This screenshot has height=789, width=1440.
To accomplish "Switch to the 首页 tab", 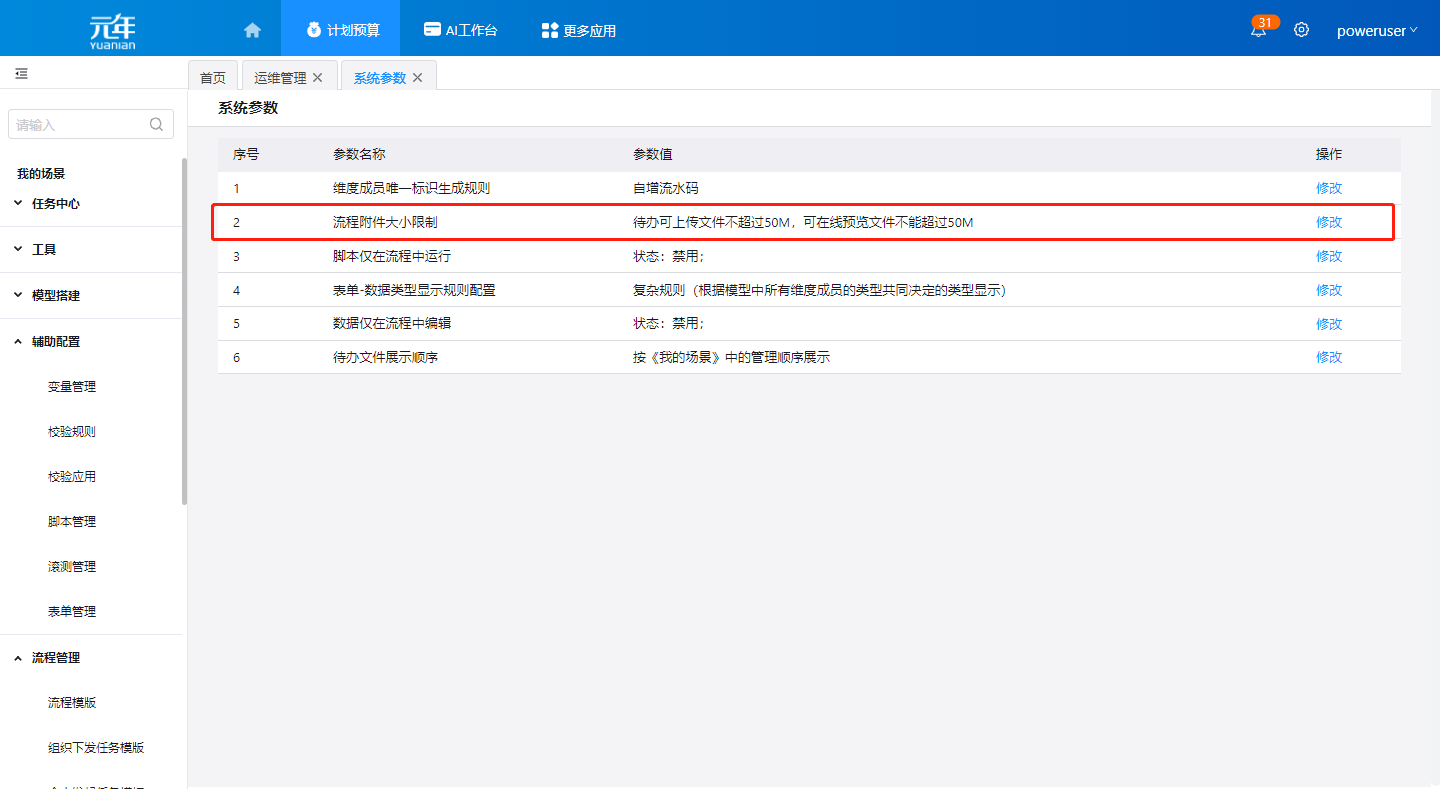I will tap(213, 78).
